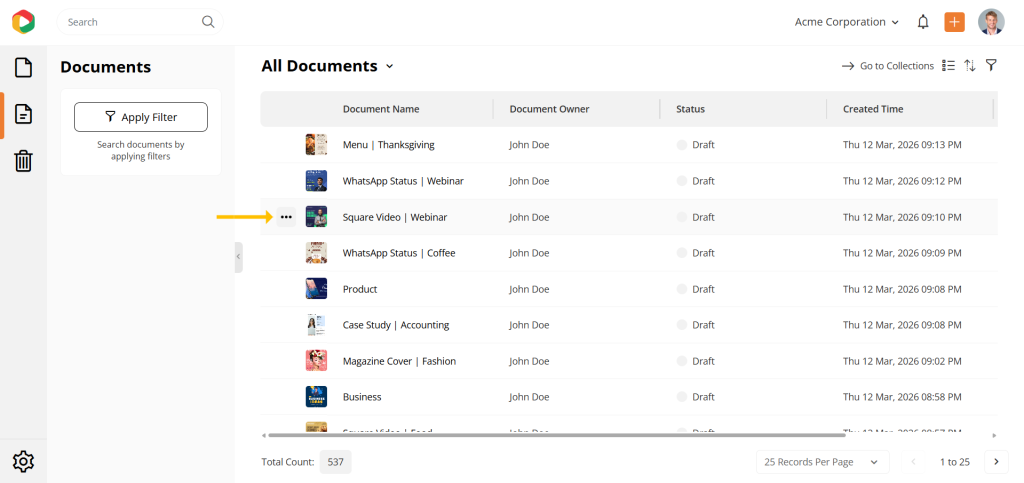Open settings gear in sidebar
The height and width of the screenshot is (483, 1024).
23,461
